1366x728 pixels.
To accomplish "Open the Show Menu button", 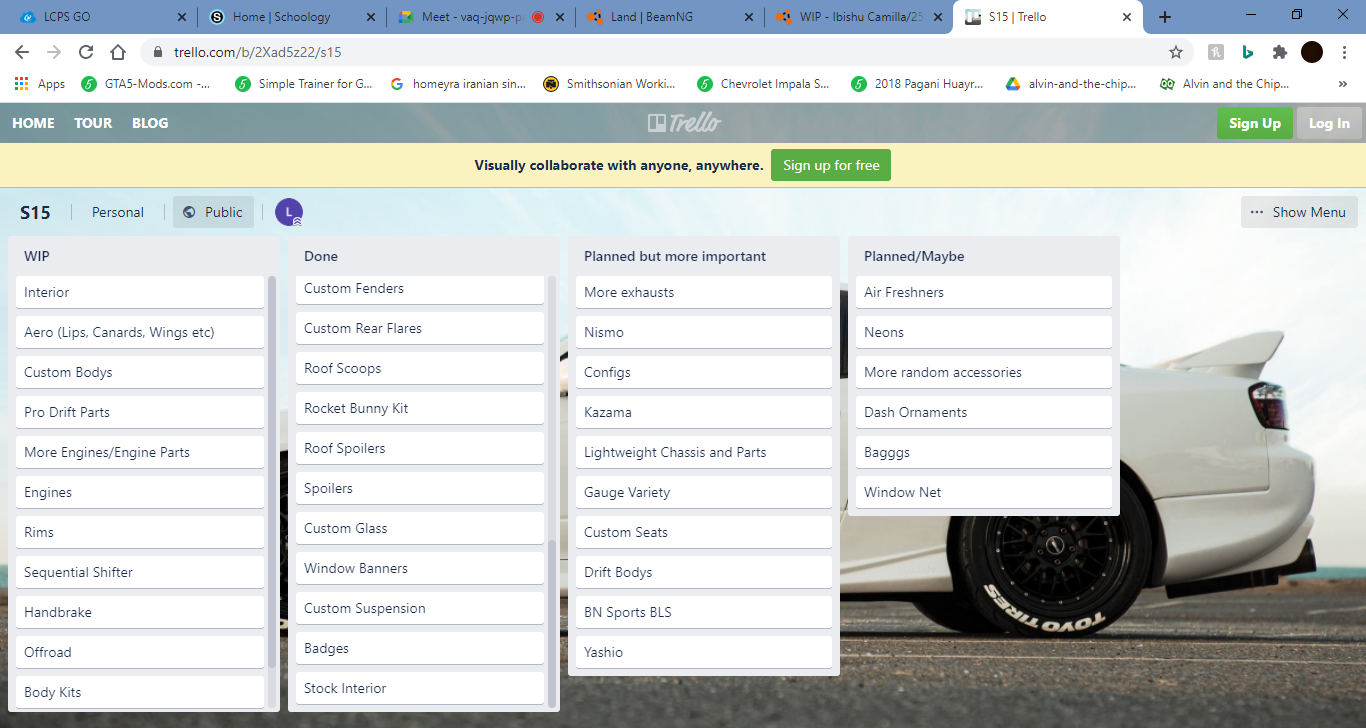I will (x=1299, y=212).
